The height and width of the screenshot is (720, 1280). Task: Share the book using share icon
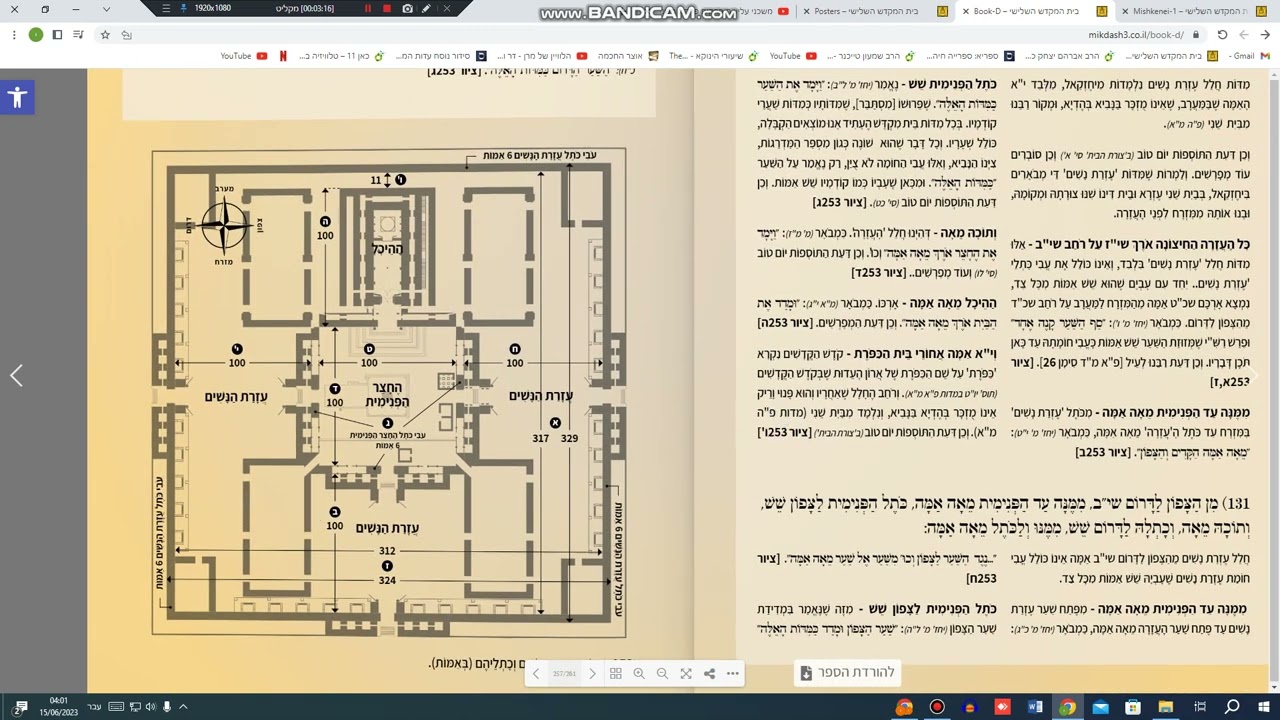709,674
